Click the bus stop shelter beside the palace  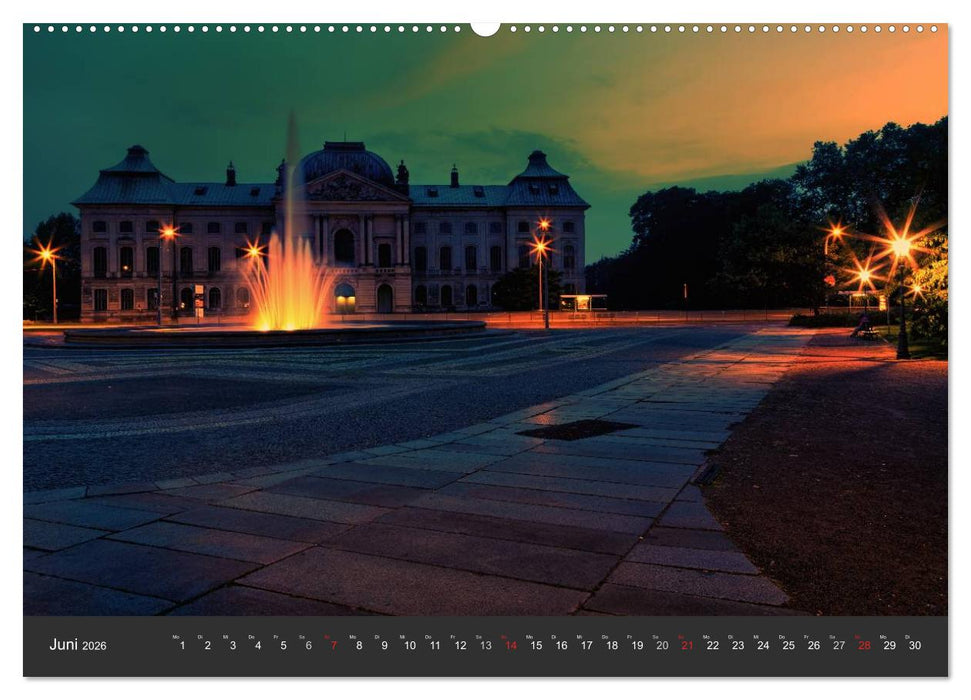[583, 300]
